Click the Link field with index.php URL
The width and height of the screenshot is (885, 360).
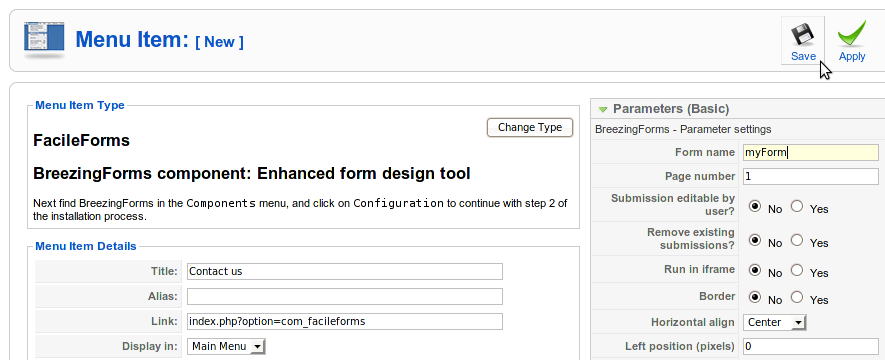coord(345,322)
